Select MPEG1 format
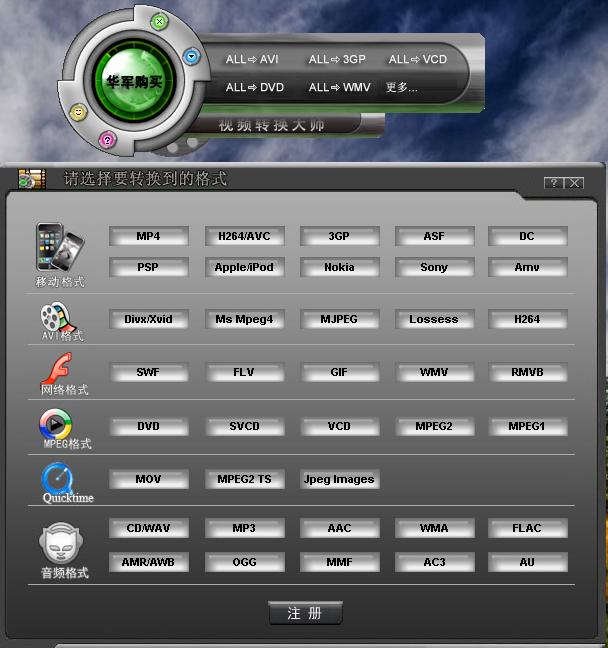The image size is (608, 648). 527,426
